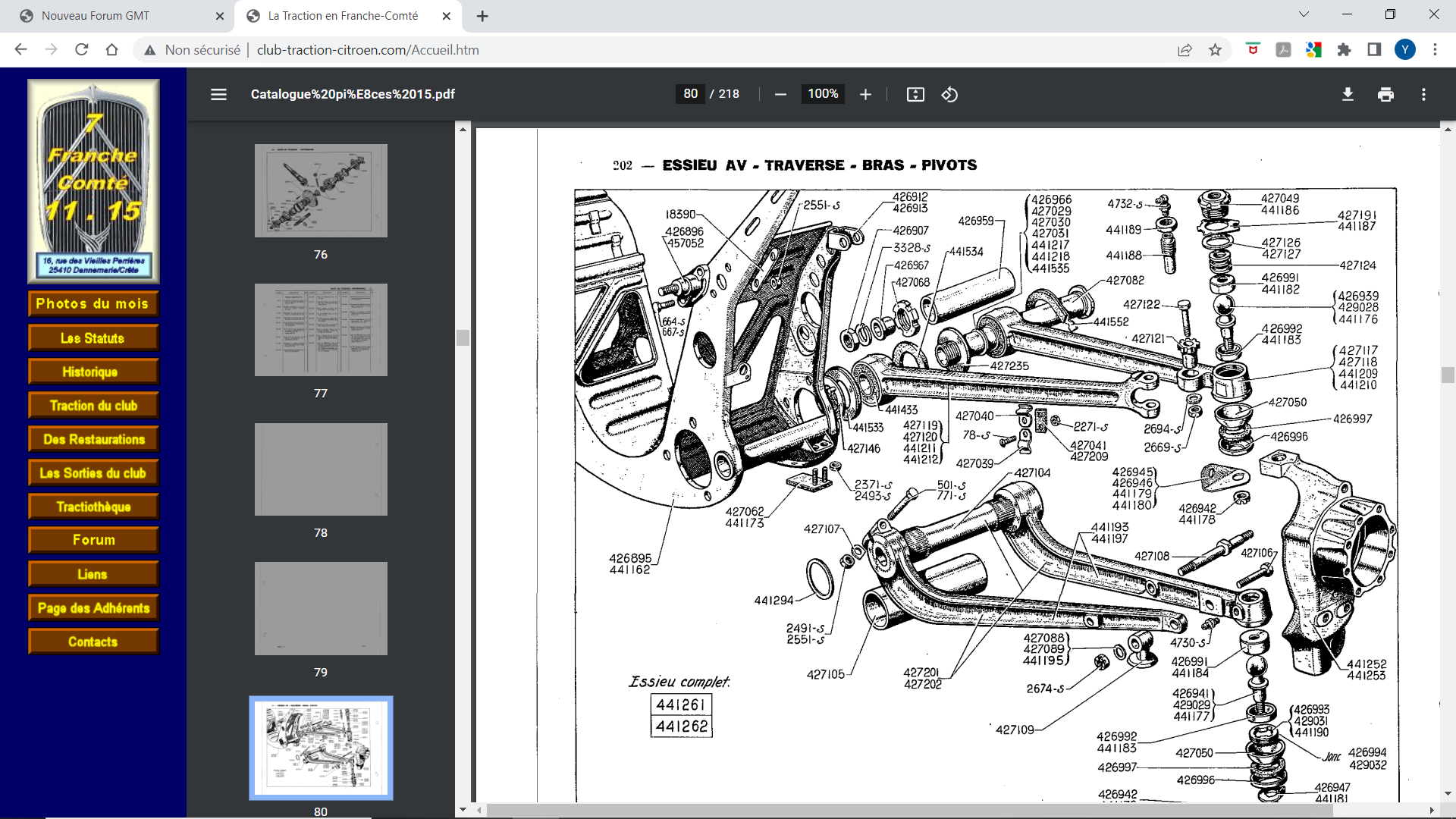Zoom in on the PDF
The height and width of the screenshot is (819, 1456).
[865, 94]
